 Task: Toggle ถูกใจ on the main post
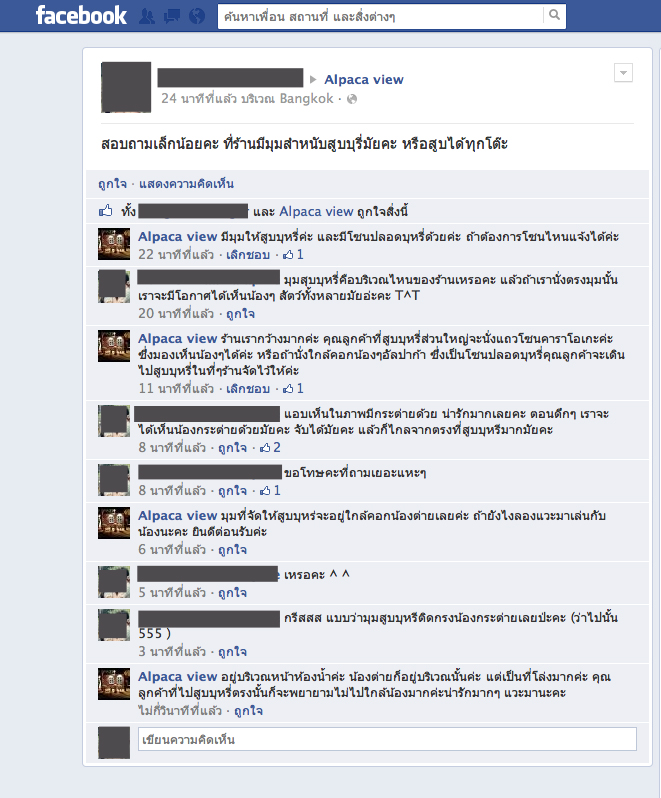click(112, 184)
